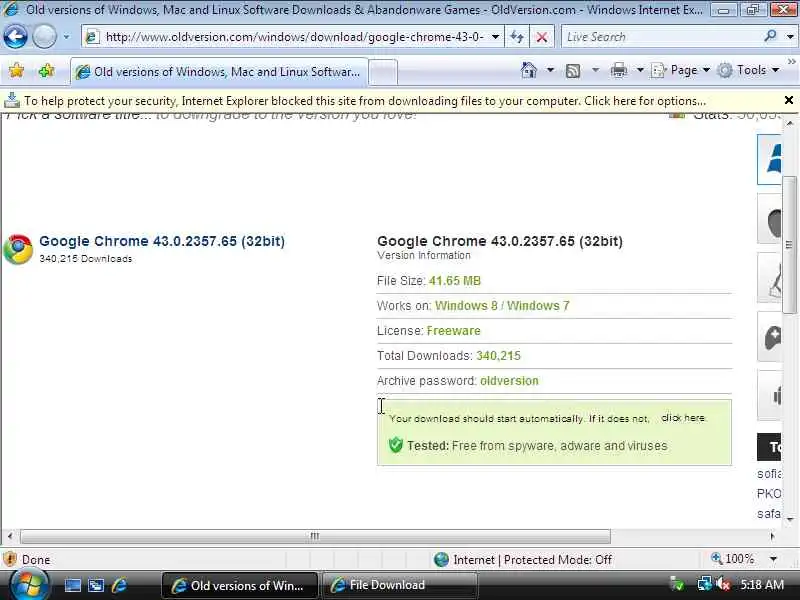Image resolution: width=800 pixels, height=600 pixels.
Task: Click the vertical scrollbar down arrow
Action: (x=790, y=519)
